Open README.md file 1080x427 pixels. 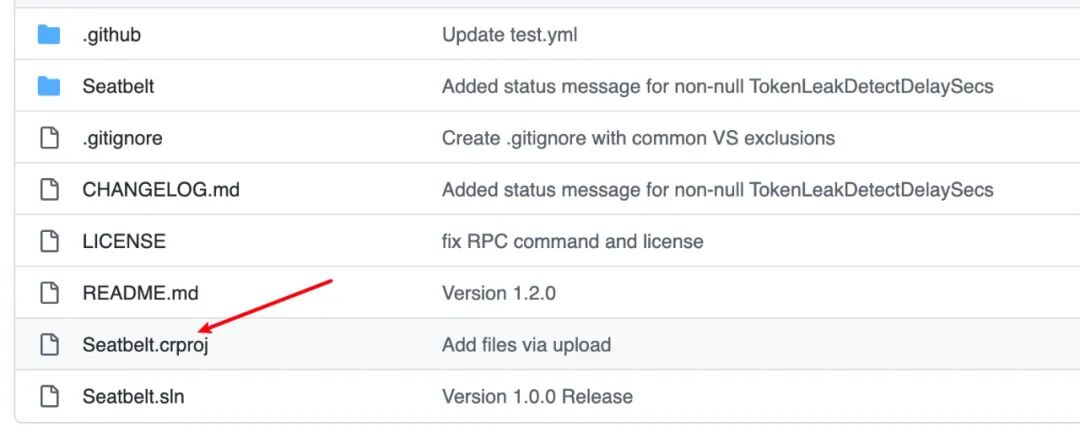[140, 293]
